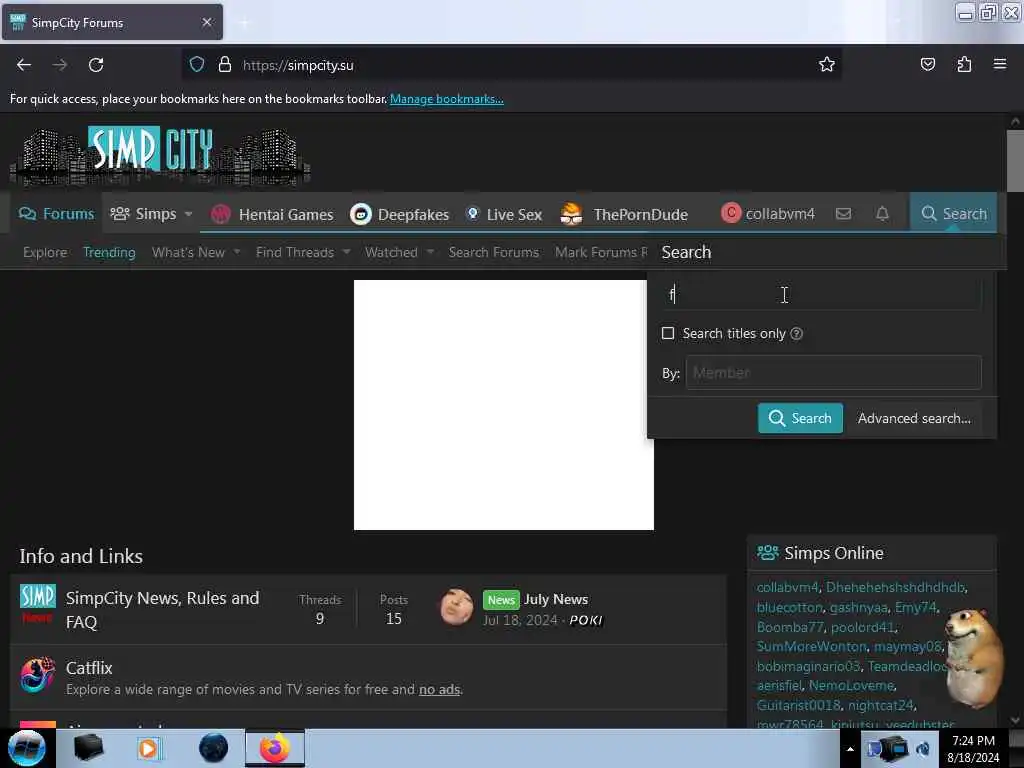Open SimpCity News, Rules and FAQ forum
The image size is (1024, 768).
coord(163,610)
